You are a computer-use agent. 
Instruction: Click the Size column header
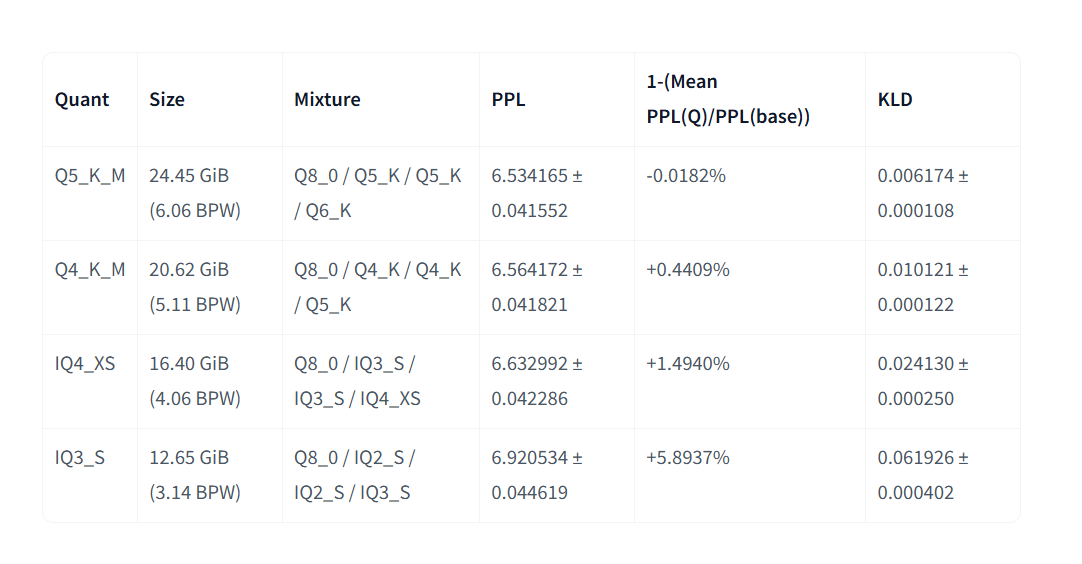point(167,99)
